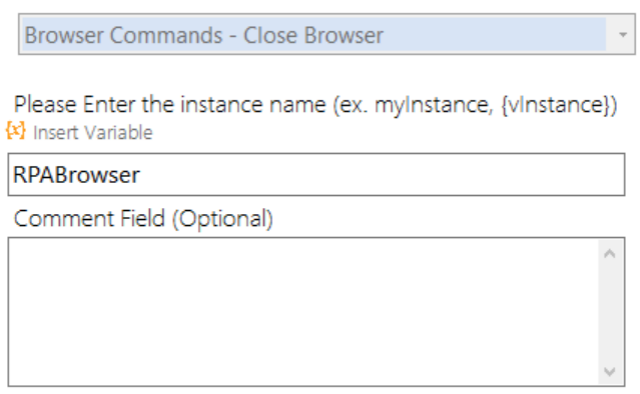Click the comment field vertical scrollbar track
Image resolution: width=640 pixels, height=394 pixels.
pyautogui.click(x=610, y=312)
